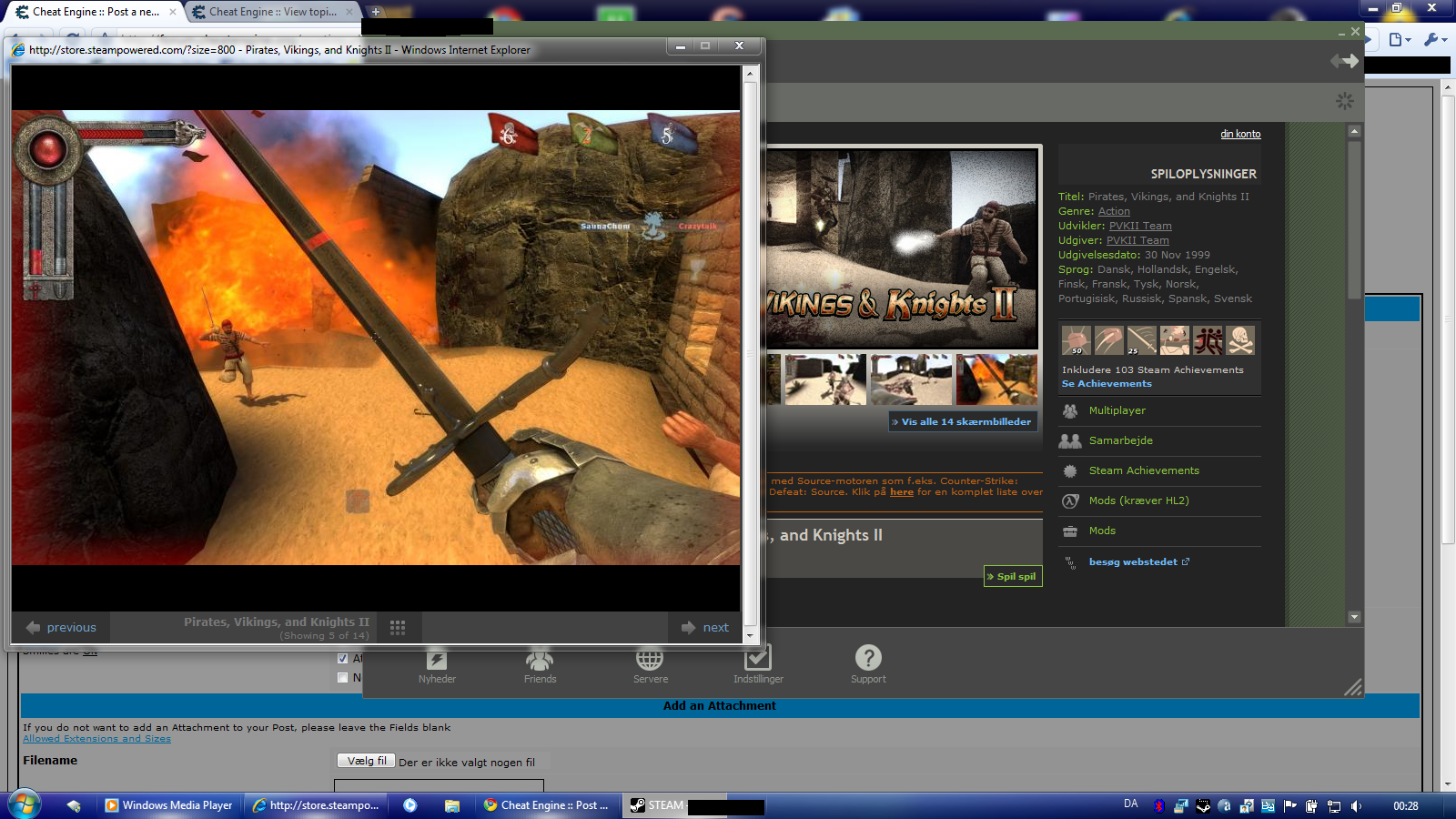The height and width of the screenshot is (819, 1456).
Task: Open Indstillinger settings icon in Steam
Action: (758, 658)
